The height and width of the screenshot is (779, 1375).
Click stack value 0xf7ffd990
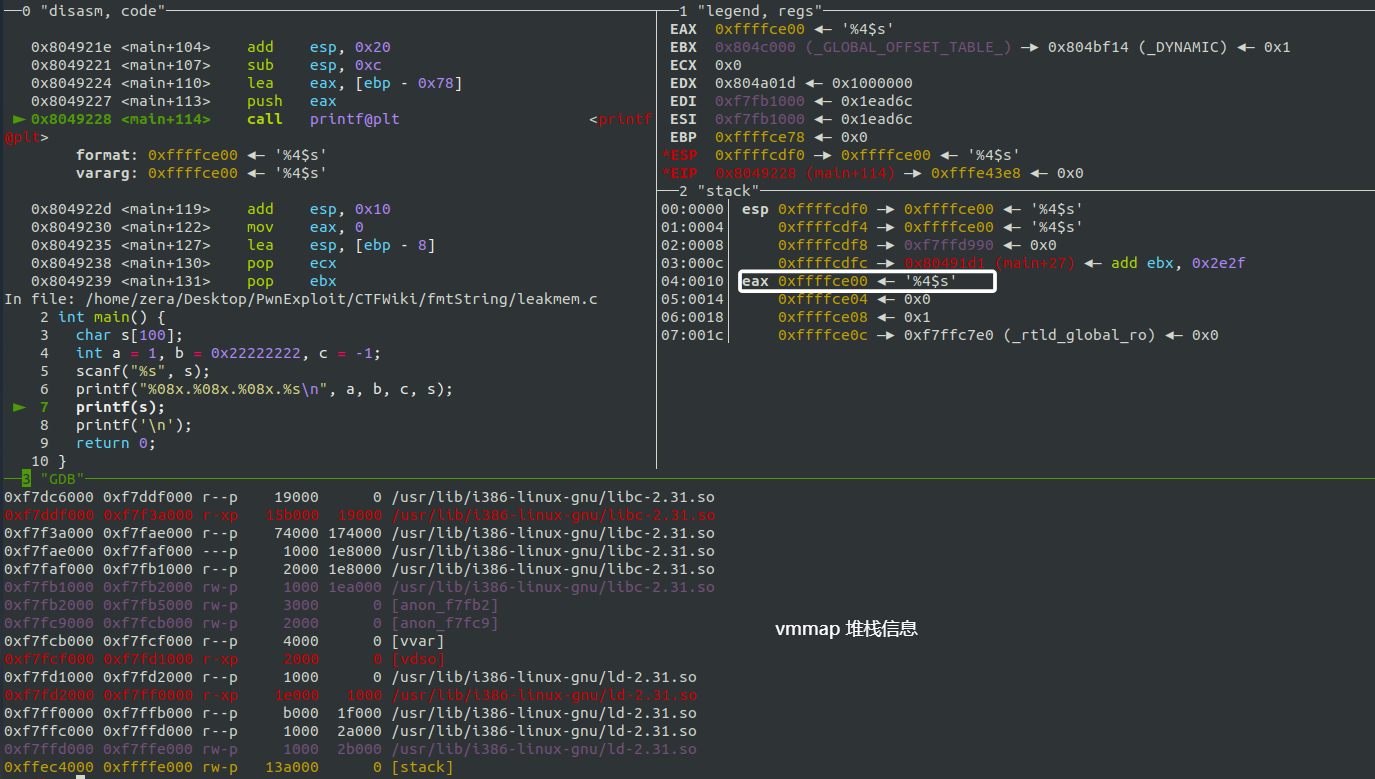point(949,245)
